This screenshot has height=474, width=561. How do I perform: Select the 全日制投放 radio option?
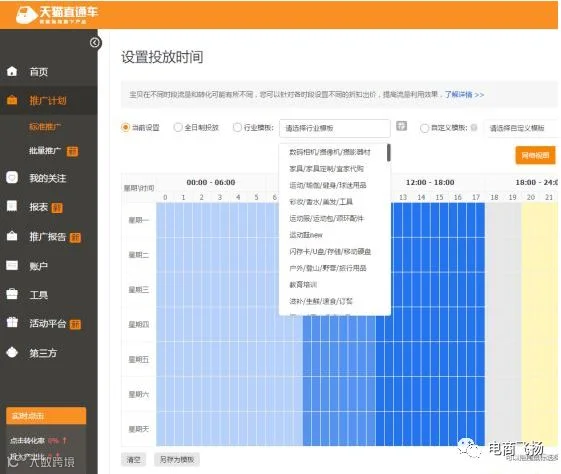point(177,127)
